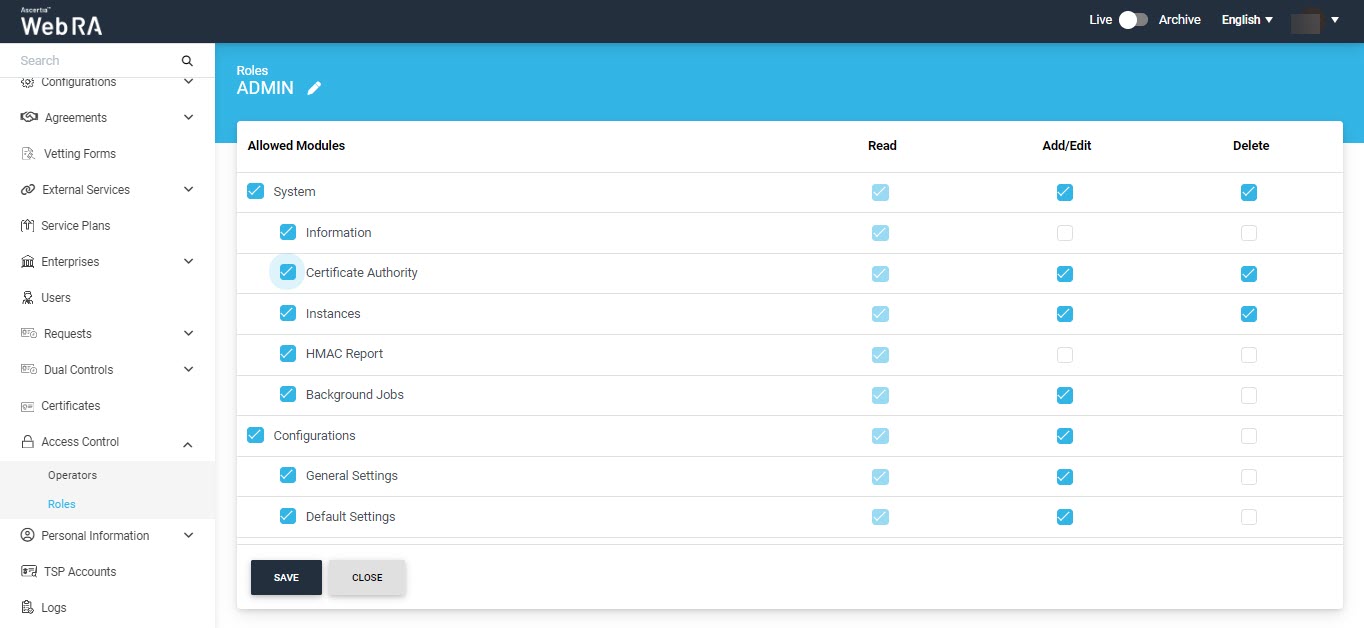
Task: Enable Add/Edit for Information row
Action: point(1065,233)
